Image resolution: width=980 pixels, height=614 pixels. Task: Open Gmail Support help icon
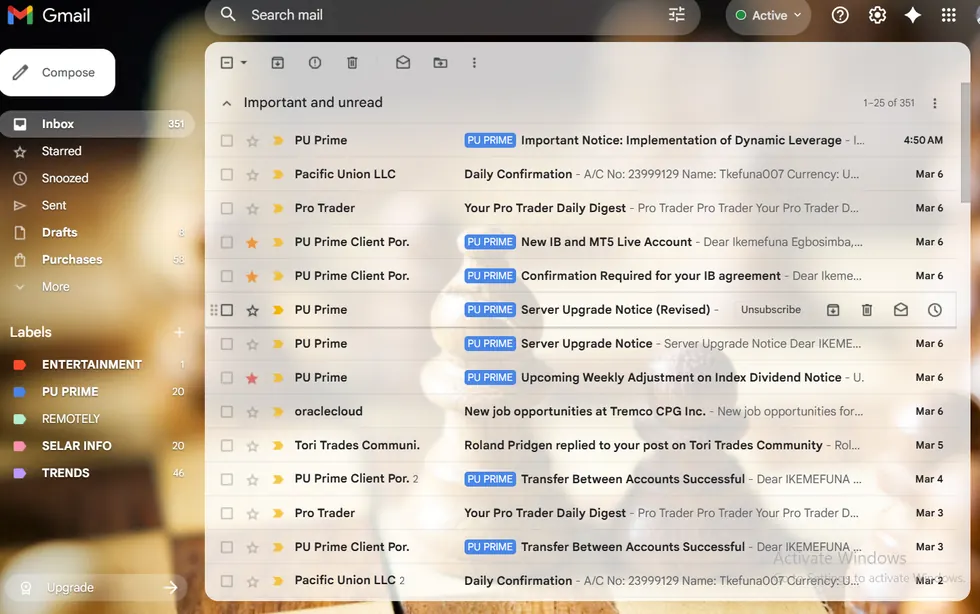[x=840, y=15]
